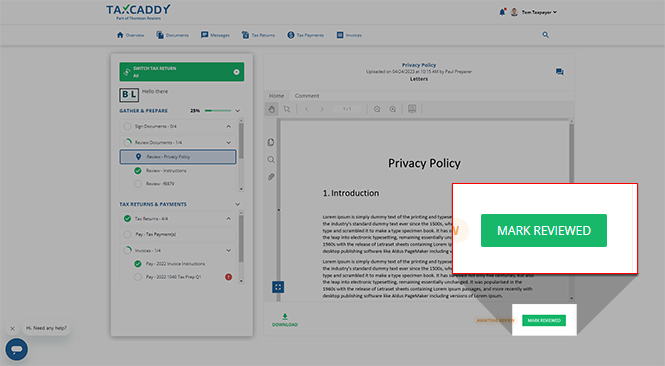Viewport: 665px width, 366px height.
Task: Open the attachments paperclip in viewer sidebar
Action: (x=271, y=176)
